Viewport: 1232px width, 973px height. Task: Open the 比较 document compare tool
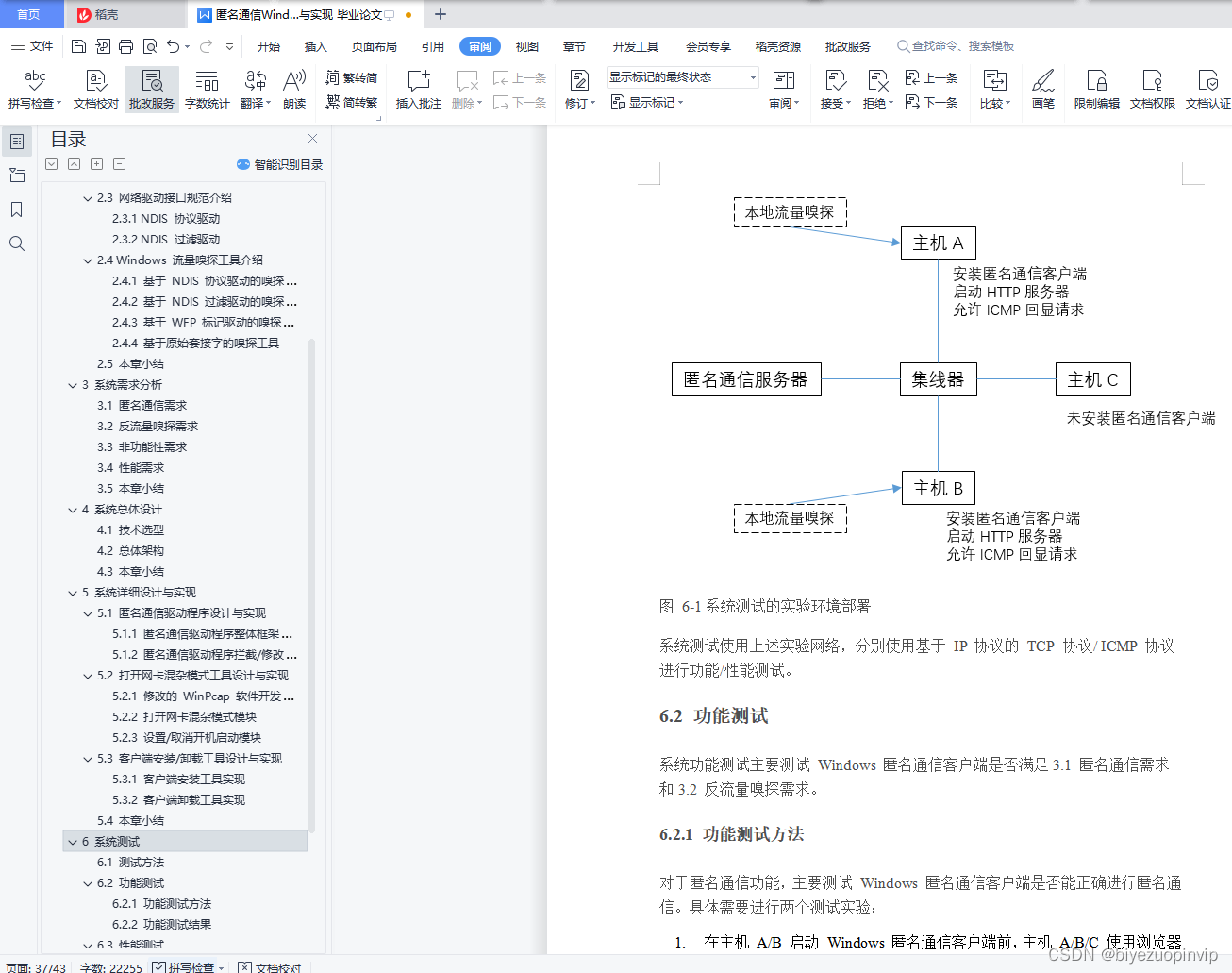tap(995, 88)
